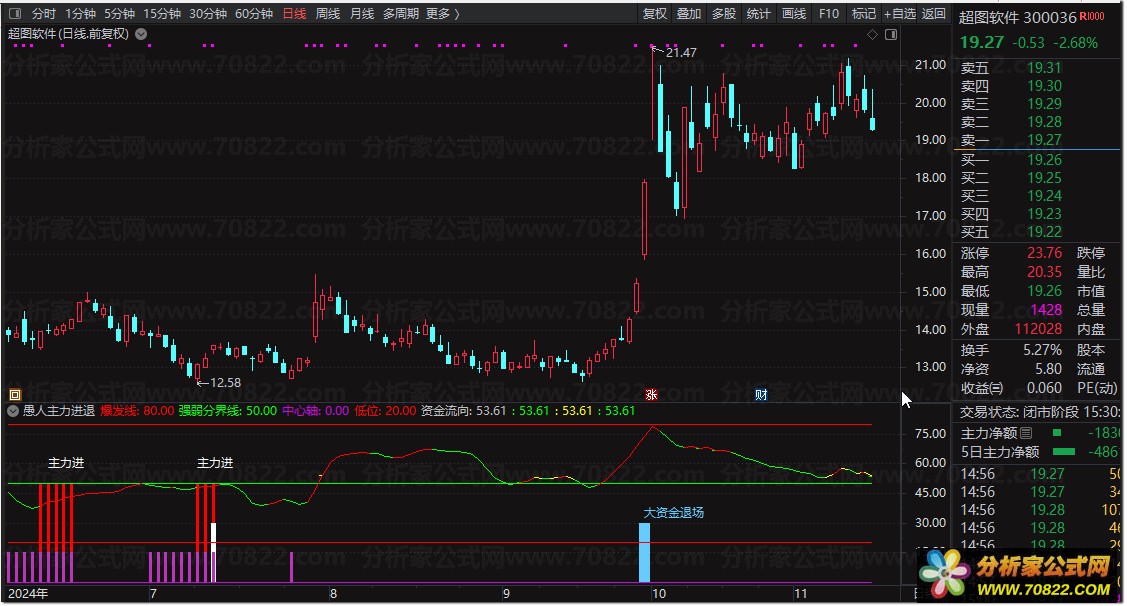Expand the 愚人主力进退 indicator dropdown arrow
Viewport: 1127px width, 606px height.
pos(13,410)
